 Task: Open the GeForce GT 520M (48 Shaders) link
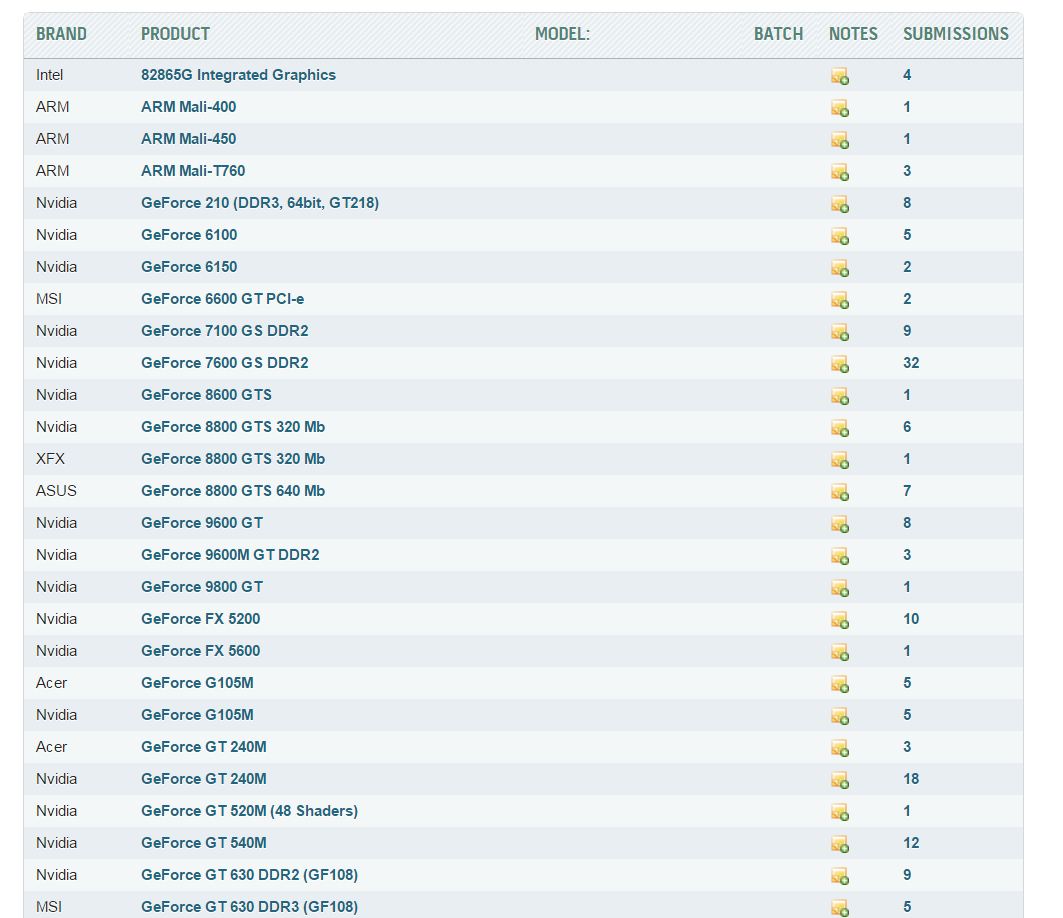[249, 811]
